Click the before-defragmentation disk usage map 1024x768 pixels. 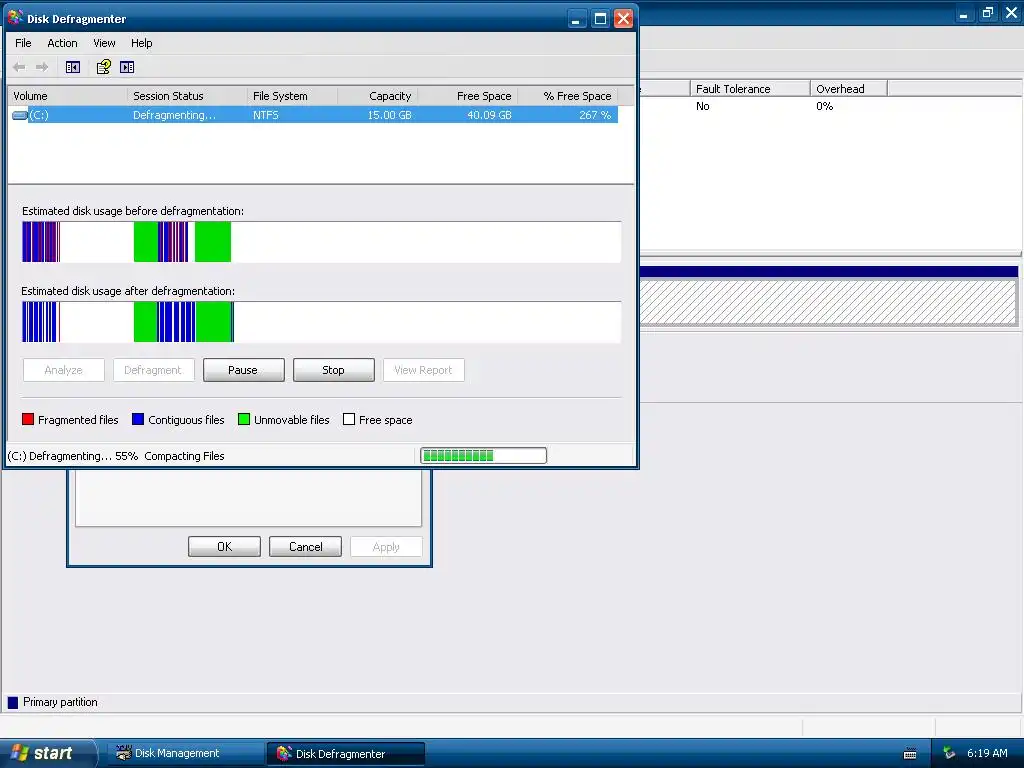(x=321, y=242)
